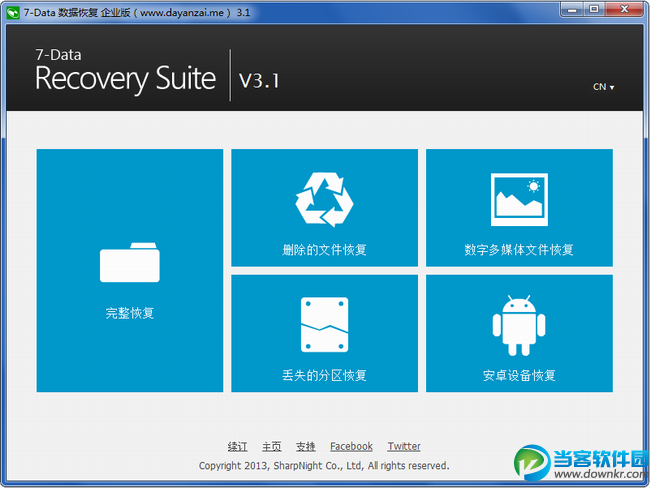Maximize the 7-Data window
This screenshot has width=650, height=488.
pyautogui.click(x=594, y=10)
